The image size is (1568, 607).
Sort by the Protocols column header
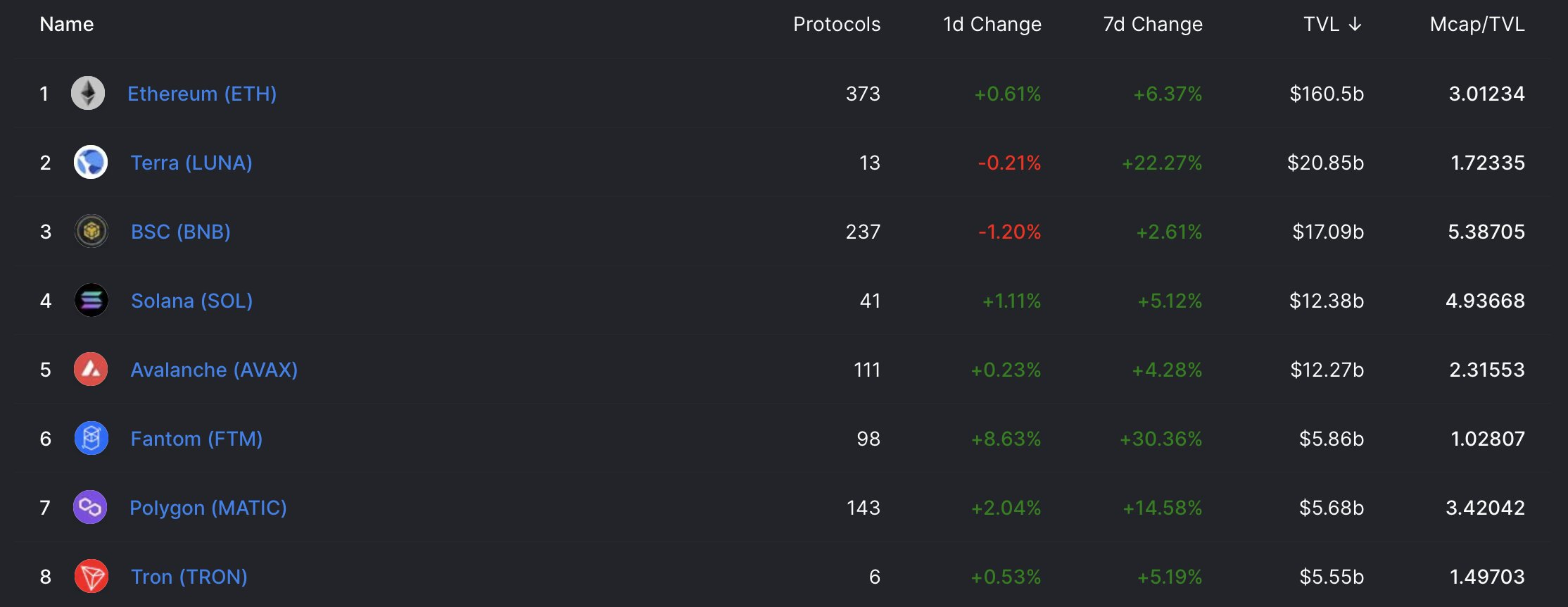(x=837, y=24)
